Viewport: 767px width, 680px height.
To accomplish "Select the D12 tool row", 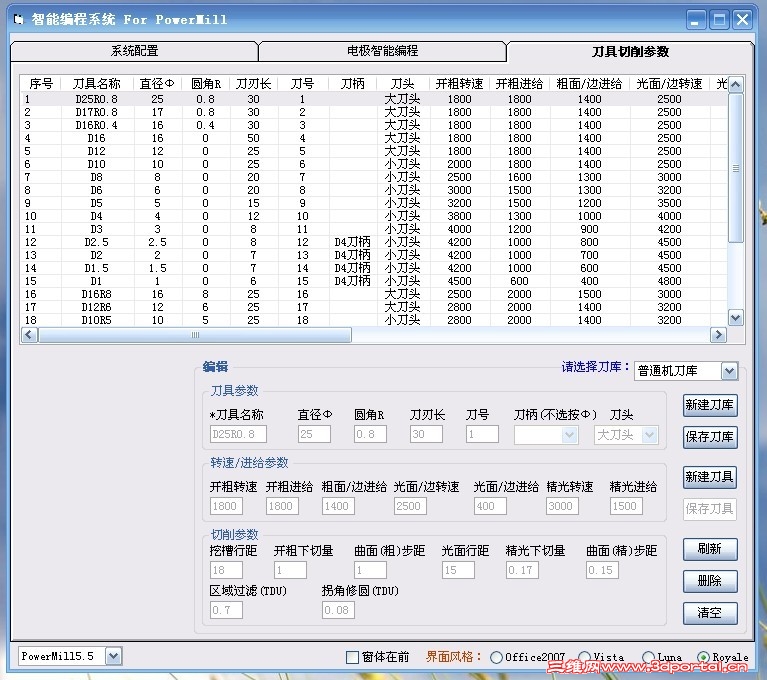I will (374, 151).
